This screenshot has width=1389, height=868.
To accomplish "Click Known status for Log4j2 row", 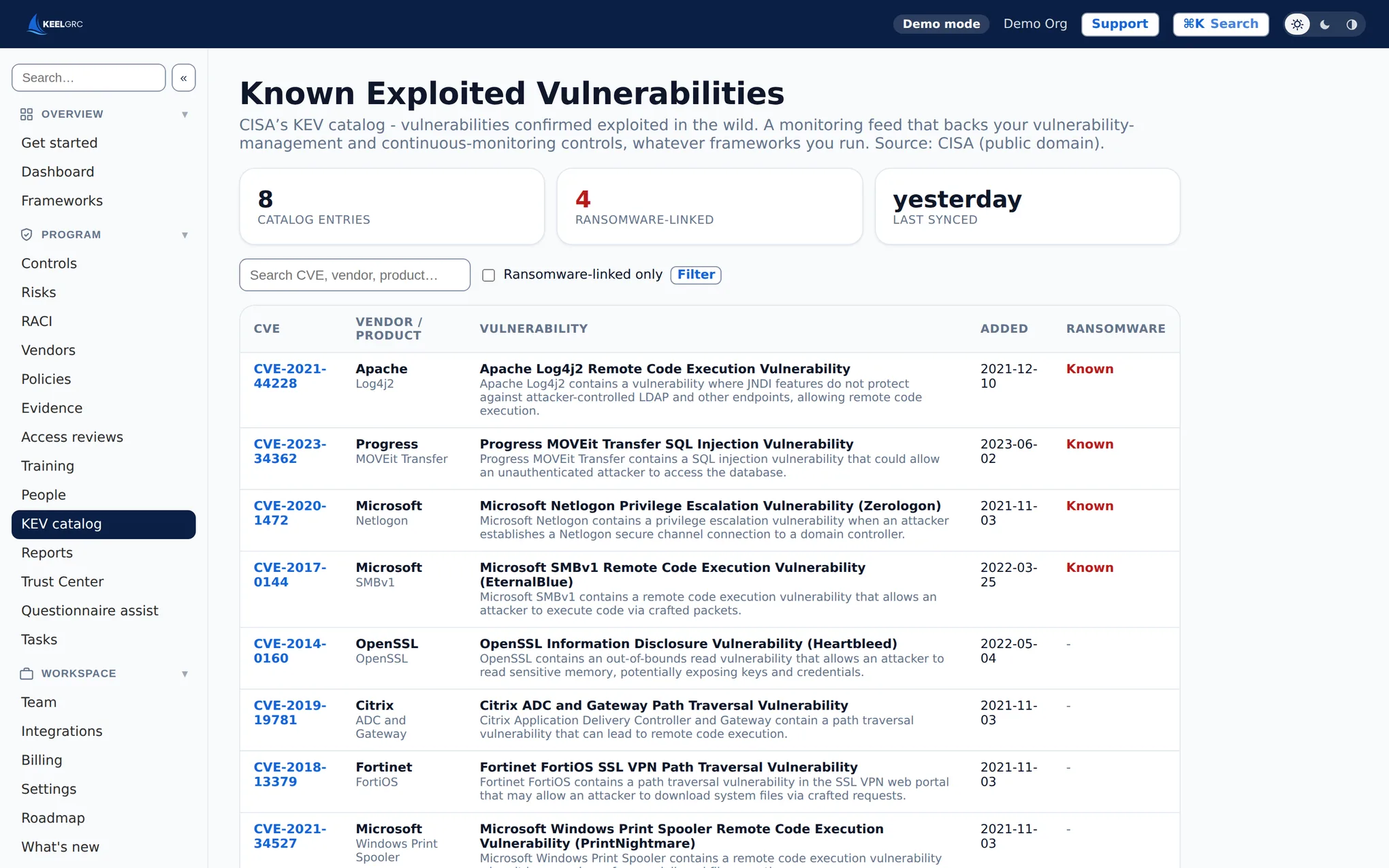I will (x=1089, y=369).
